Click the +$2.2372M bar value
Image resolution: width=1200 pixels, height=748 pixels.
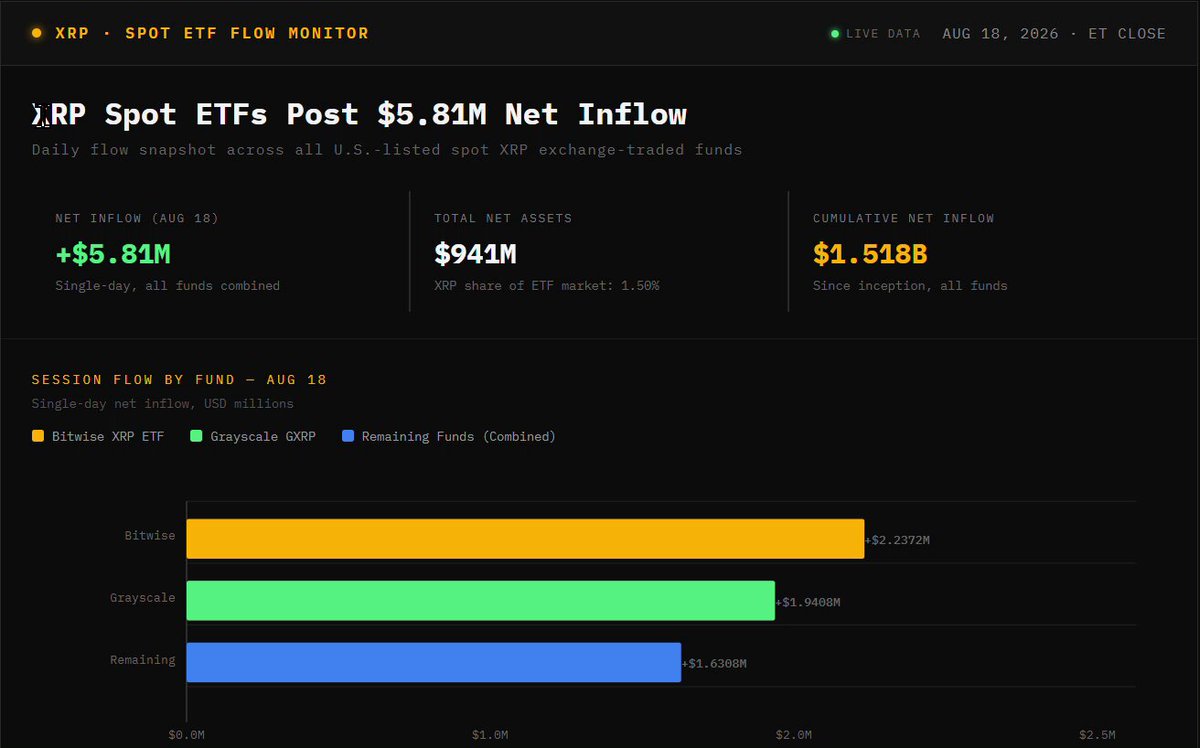(x=898, y=540)
